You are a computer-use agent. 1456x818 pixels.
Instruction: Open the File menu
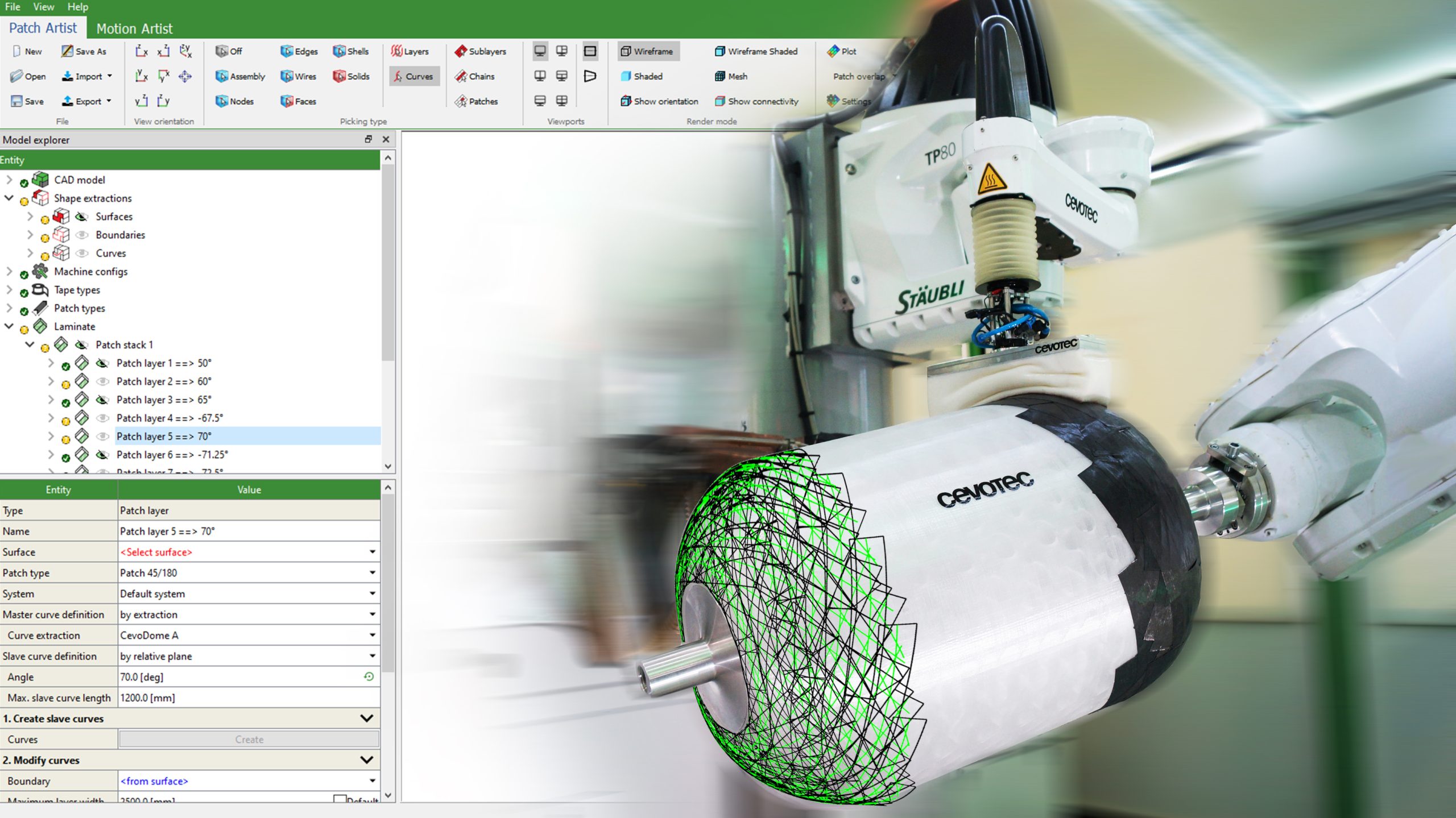pyautogui.click(x=13, y=7)
